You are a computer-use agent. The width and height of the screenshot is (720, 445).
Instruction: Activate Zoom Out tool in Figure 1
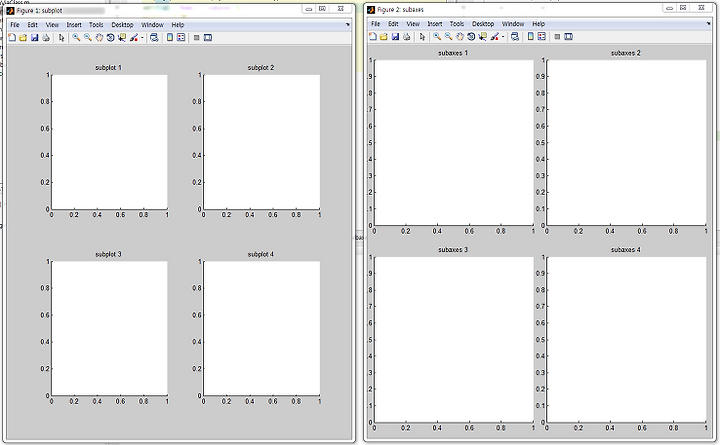tap(88, 38)
